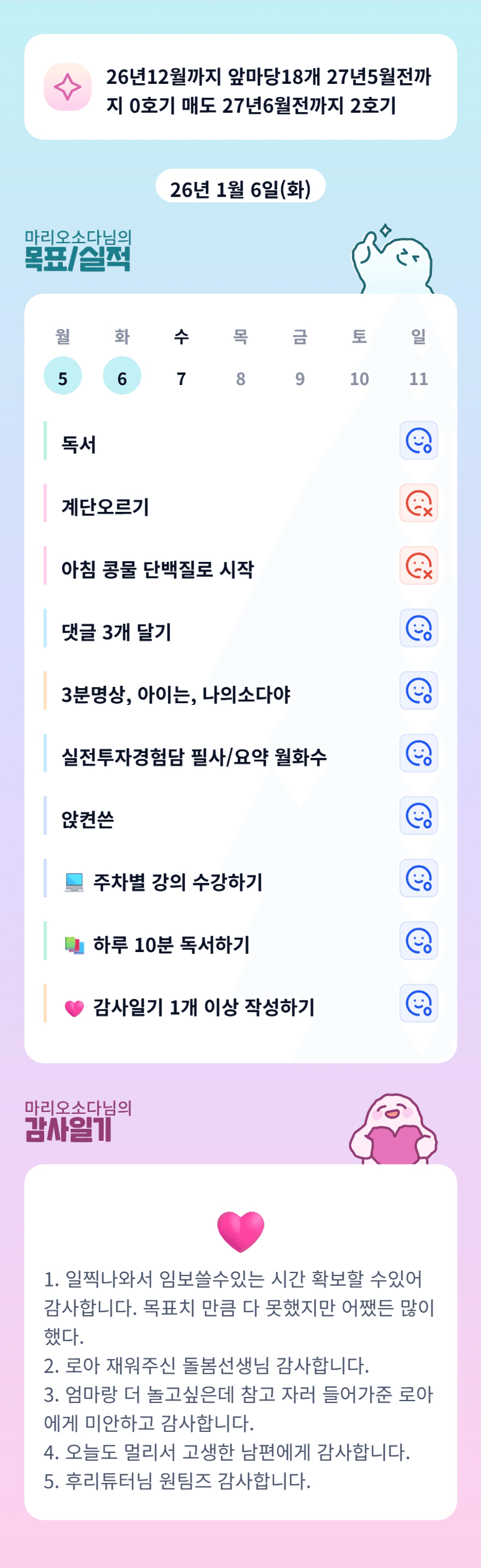Select Wednesday the 7th in week calendar
This screenshot has width=481, height=1568.
click(x=181, y=379)
